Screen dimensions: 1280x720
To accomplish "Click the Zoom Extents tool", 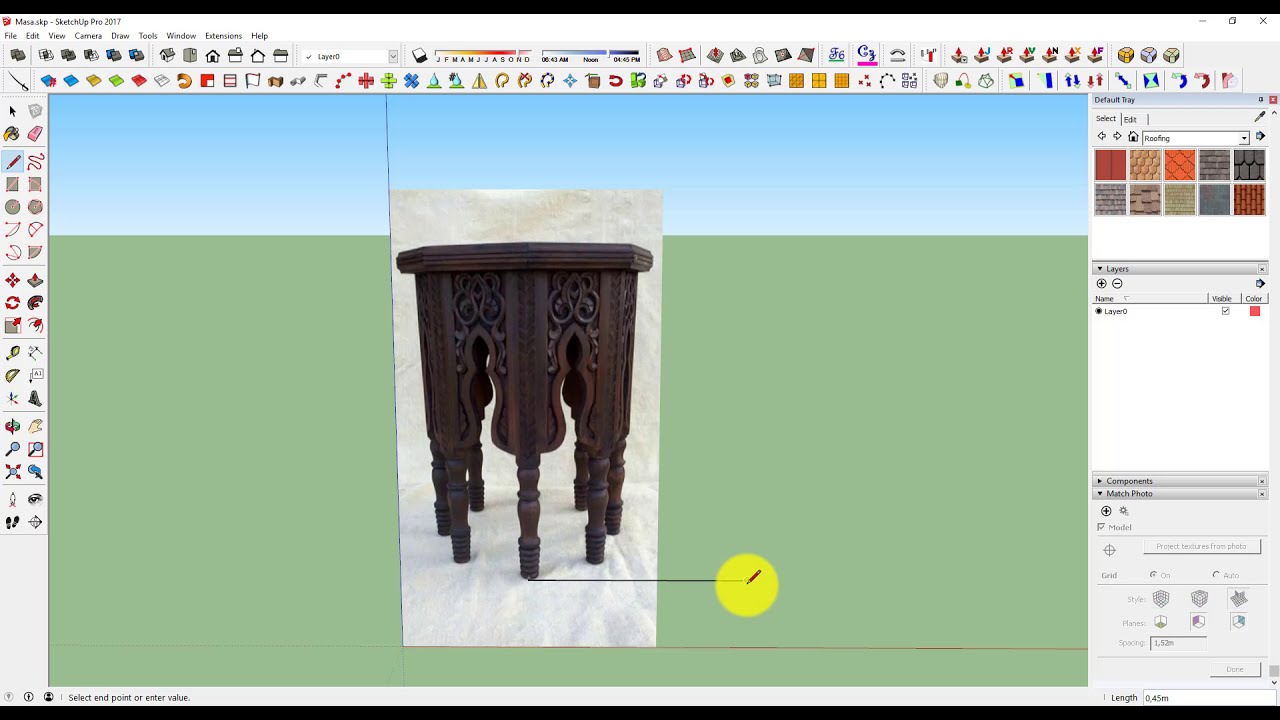I will click(x=12, y=472).
